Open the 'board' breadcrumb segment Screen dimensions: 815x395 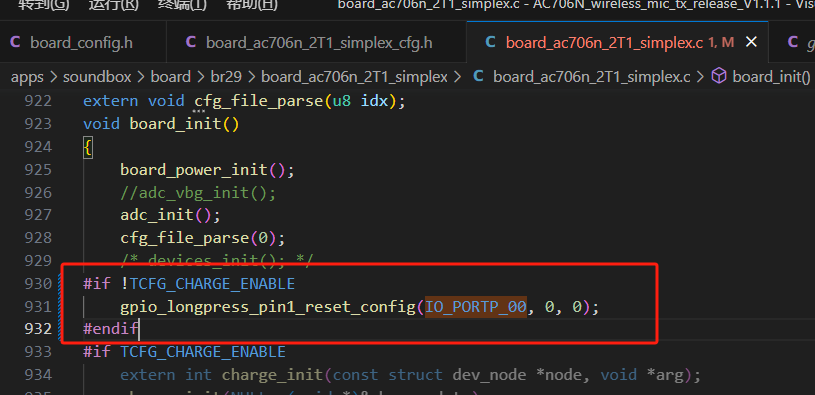click(170, 77)
